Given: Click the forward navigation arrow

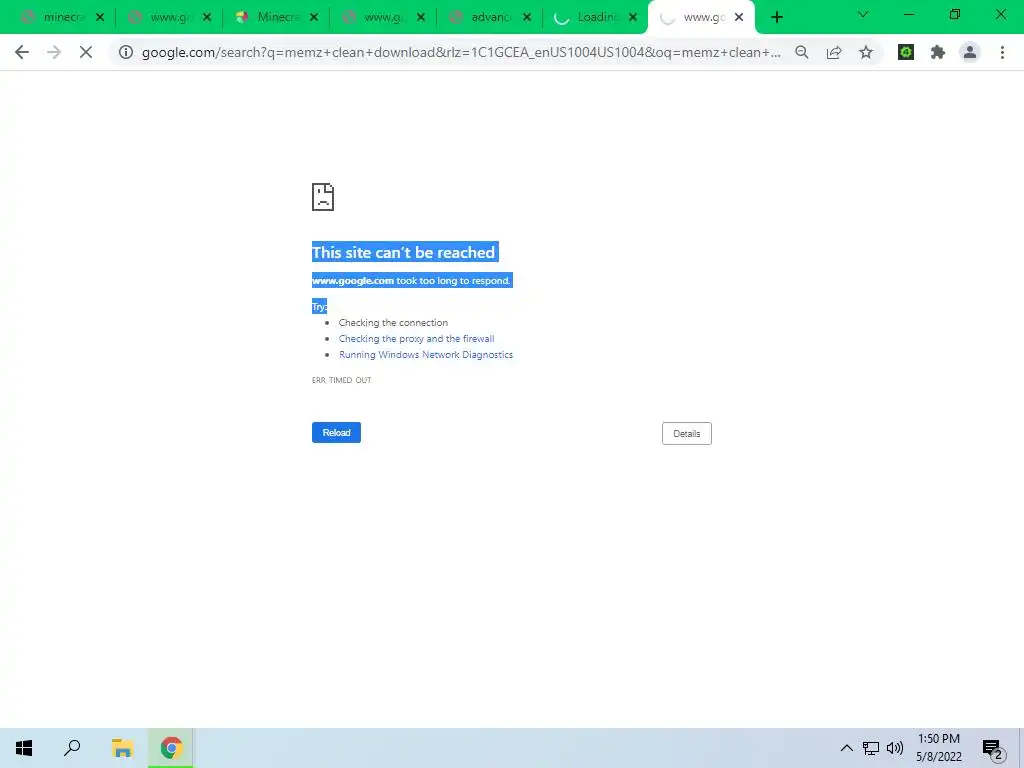Looking at the screenshot, I should (x=54, y=52).
